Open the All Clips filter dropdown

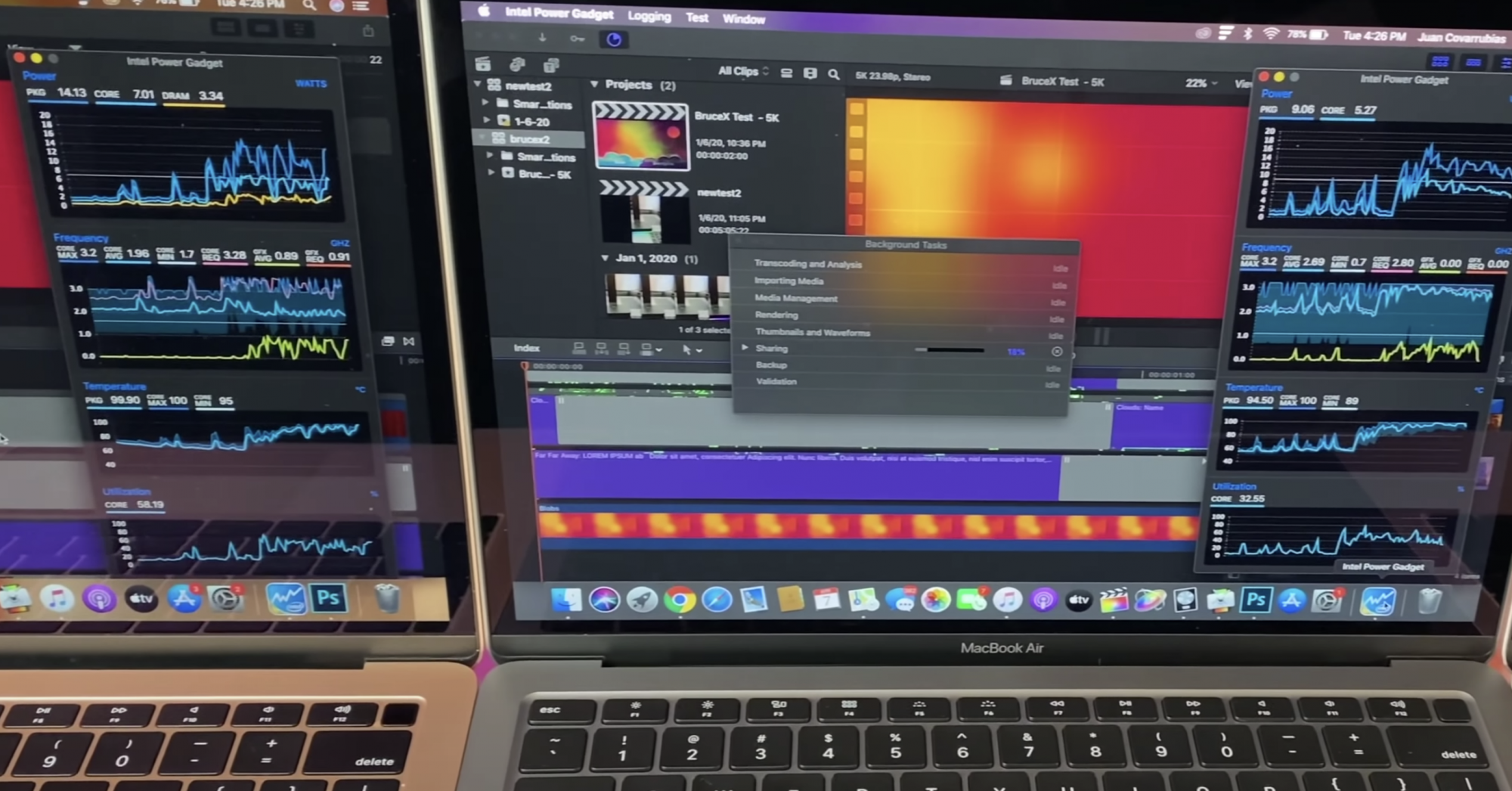(743, 71)
